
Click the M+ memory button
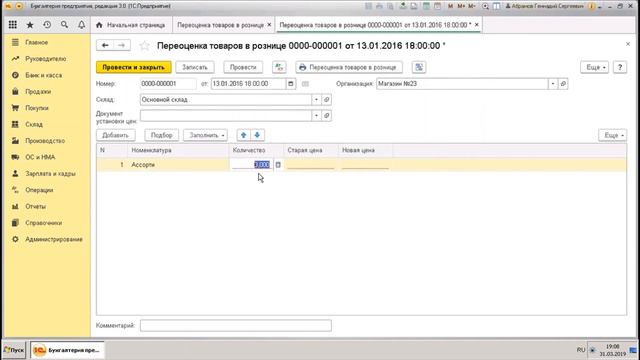click(461, 6)
